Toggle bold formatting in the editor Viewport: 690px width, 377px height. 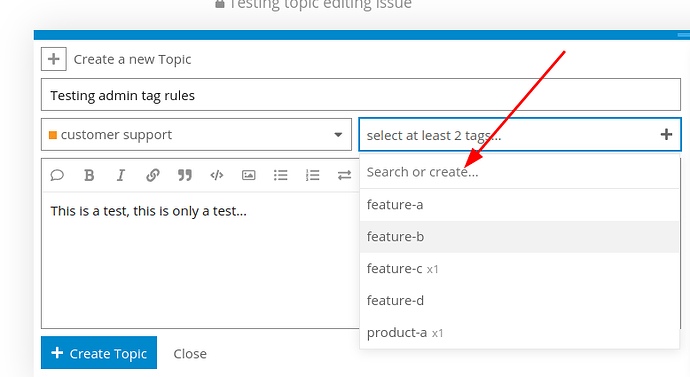coord(89,175)
